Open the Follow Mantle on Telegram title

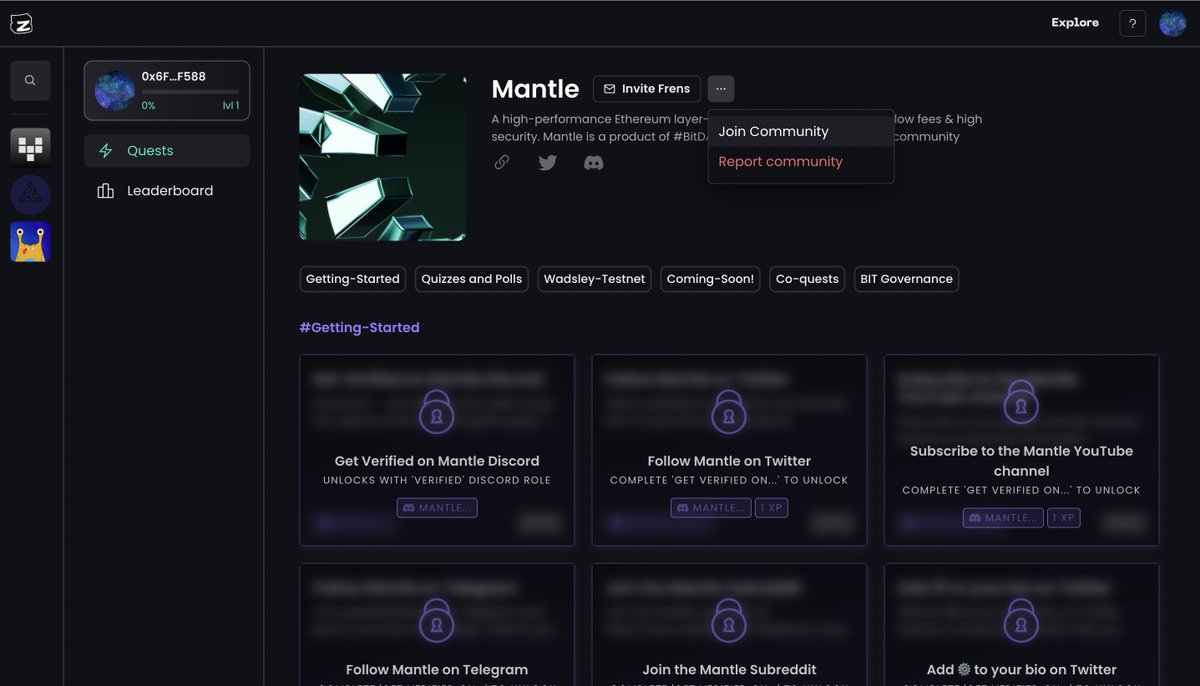click(x=437, y=670)
